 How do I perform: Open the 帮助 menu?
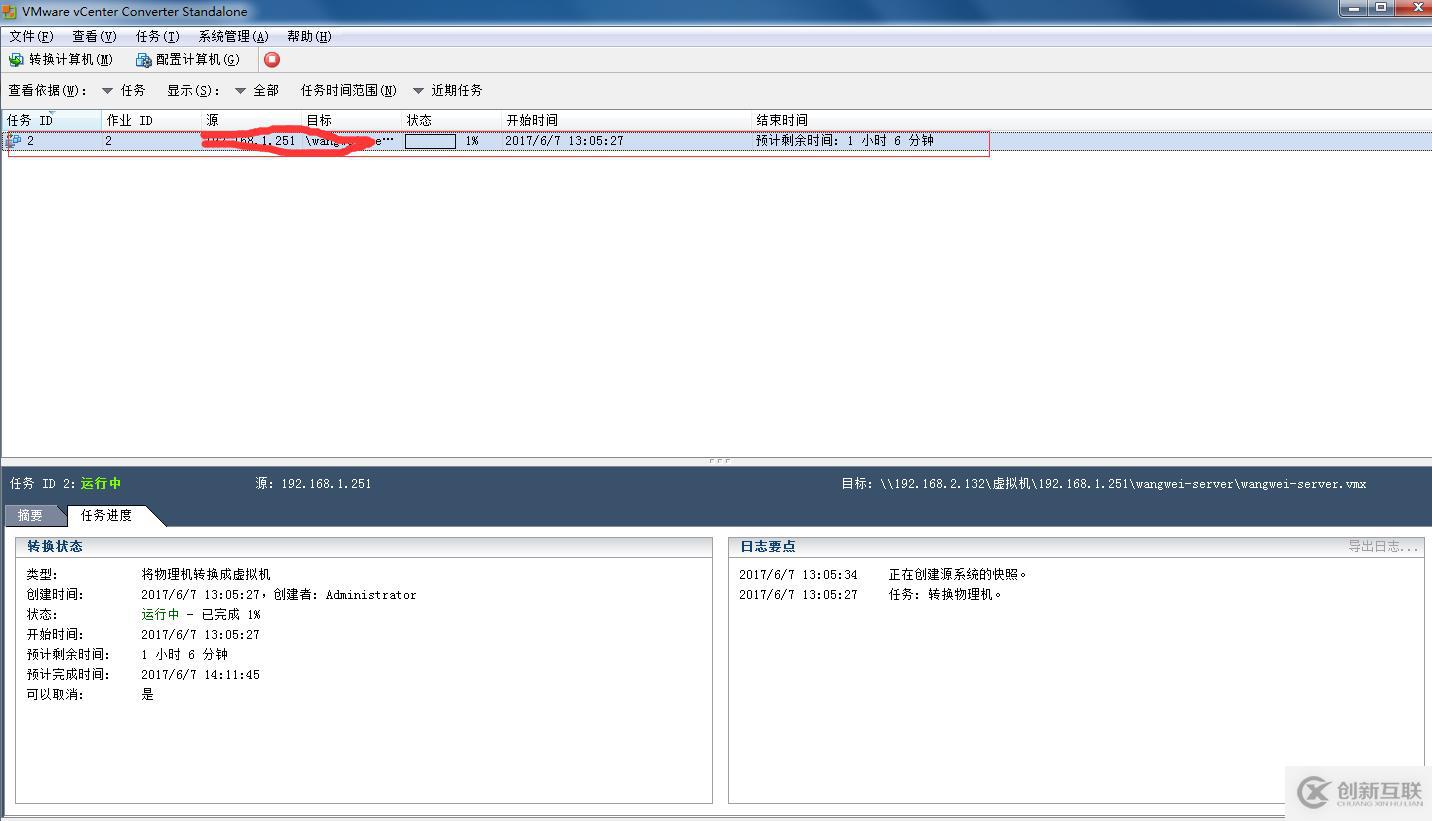[308, 35]
